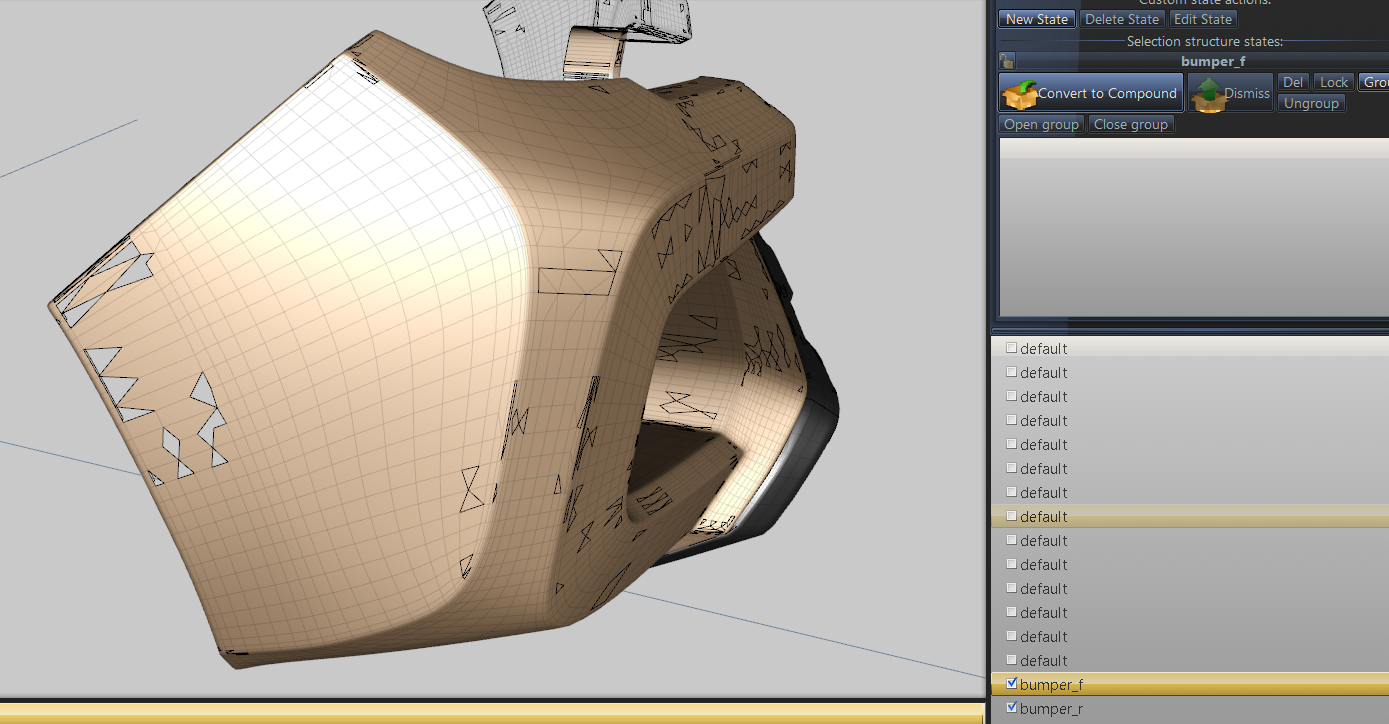Select the bumper_f row label in list
Viewport: 1389px width, 724px height.
pyautogui.click(x=1051, y=685)
